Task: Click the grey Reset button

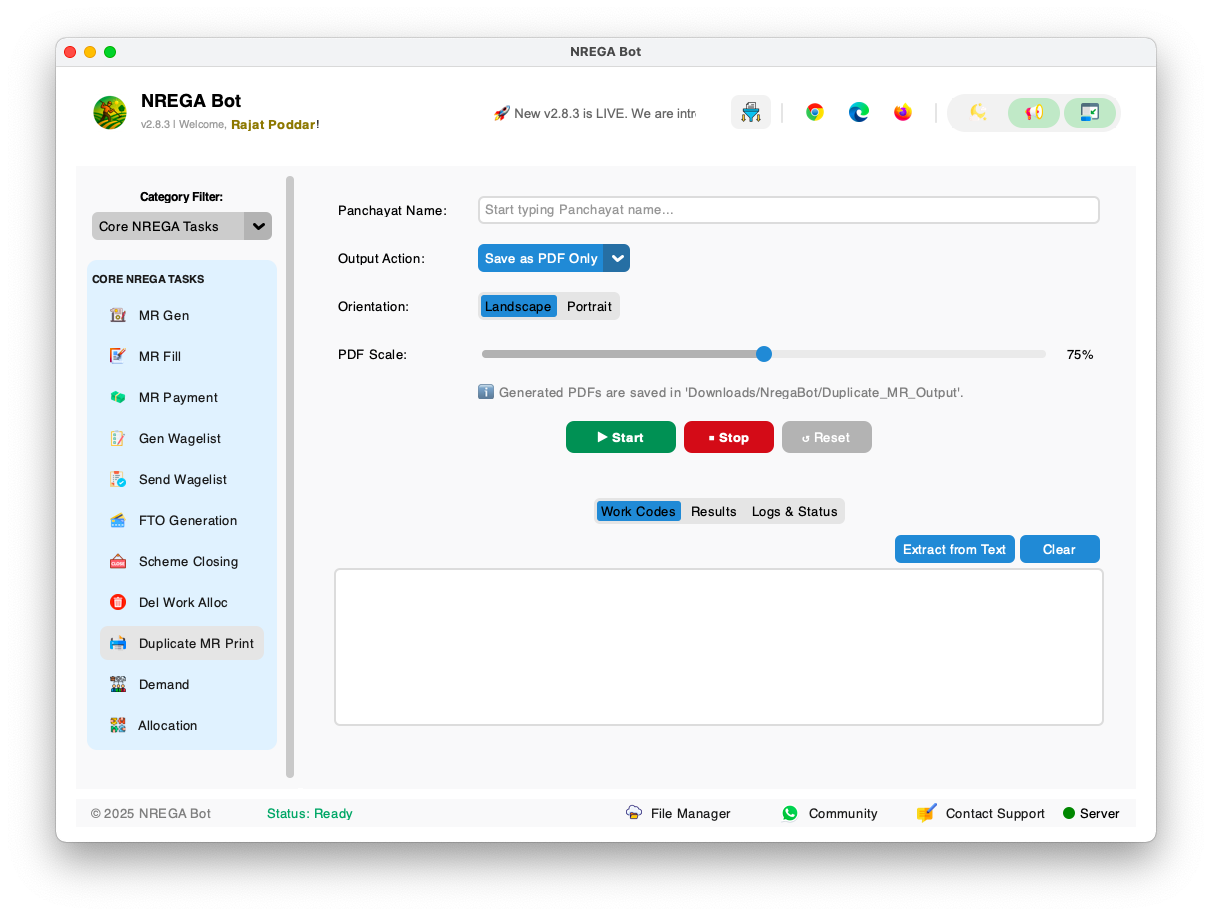Action: (x=827, y=437)
